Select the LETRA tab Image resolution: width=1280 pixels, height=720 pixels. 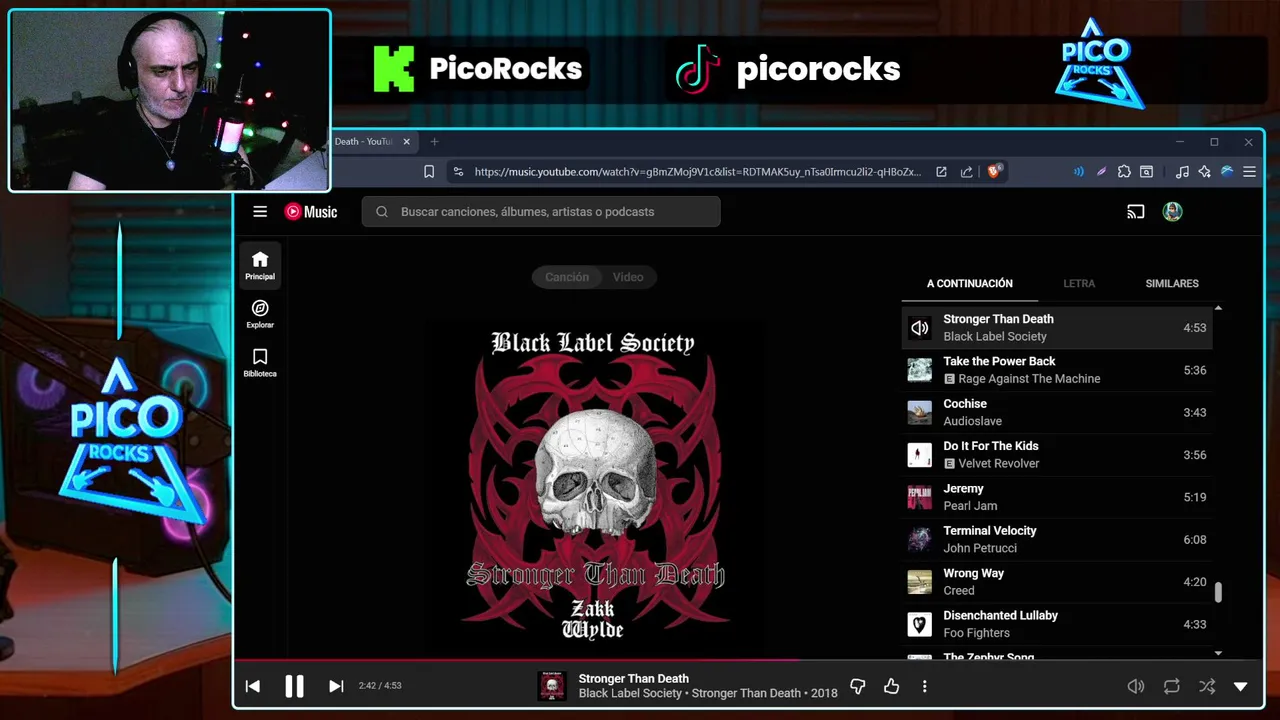tap(1079, 283)
